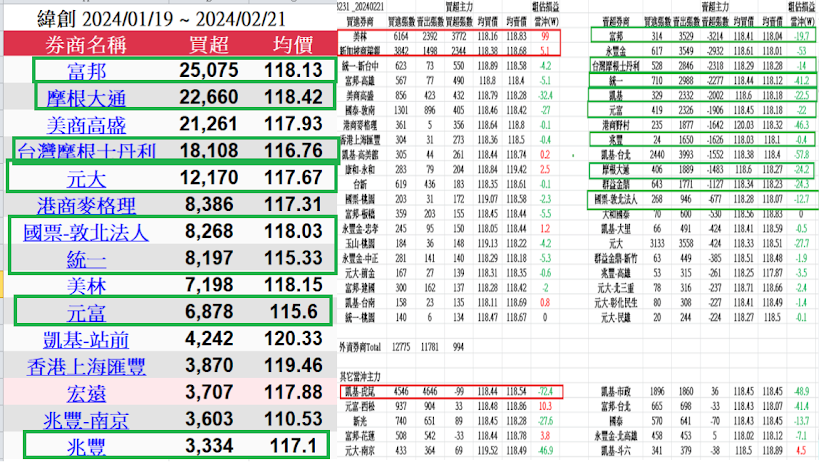Viewport: 821px width, 462px height.
Task: Open the 美商高盛 broker link
Action: [x=86, y=125]
